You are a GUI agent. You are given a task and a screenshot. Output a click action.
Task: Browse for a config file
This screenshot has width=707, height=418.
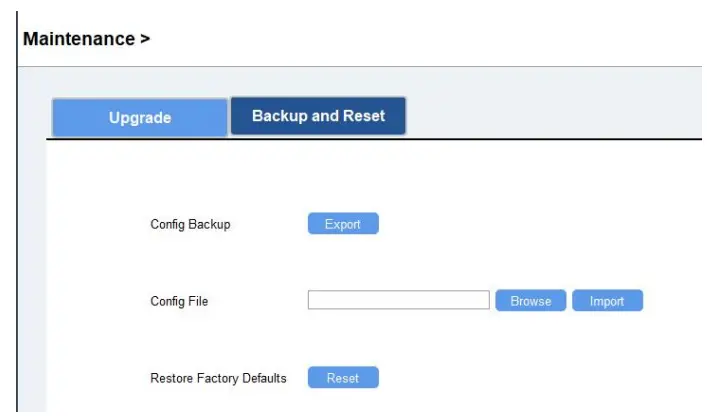coord(531,300)
